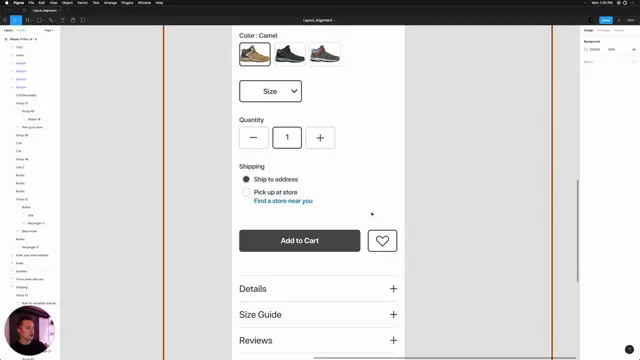Select the Comment tool
This screenshot has height=360, width=640.
pyautogui.click(x=83, y=20)
